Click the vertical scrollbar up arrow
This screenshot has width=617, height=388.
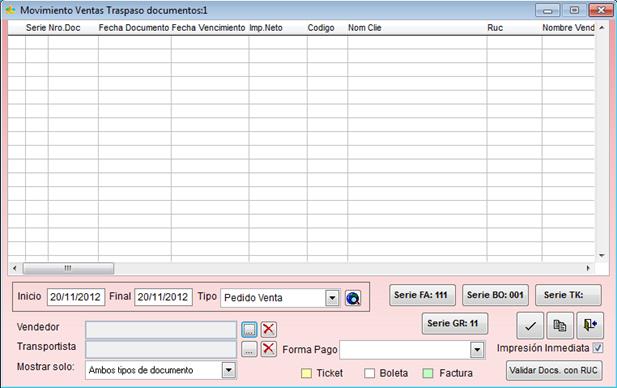(602, 28)
